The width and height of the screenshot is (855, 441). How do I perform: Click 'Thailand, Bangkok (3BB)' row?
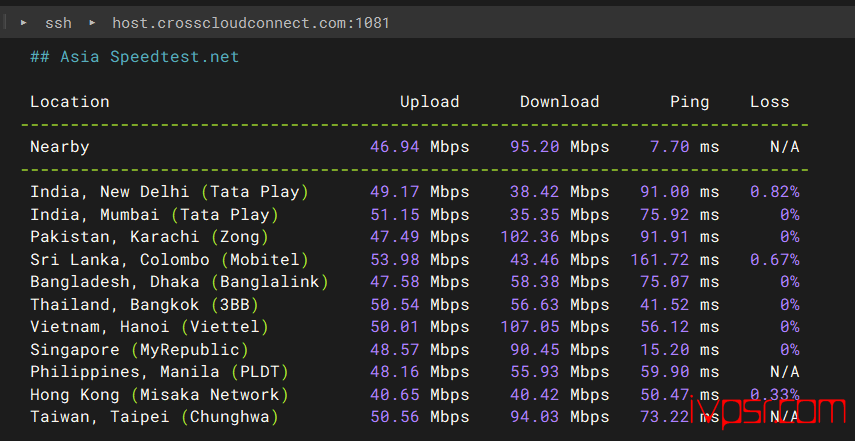(415, 304)
